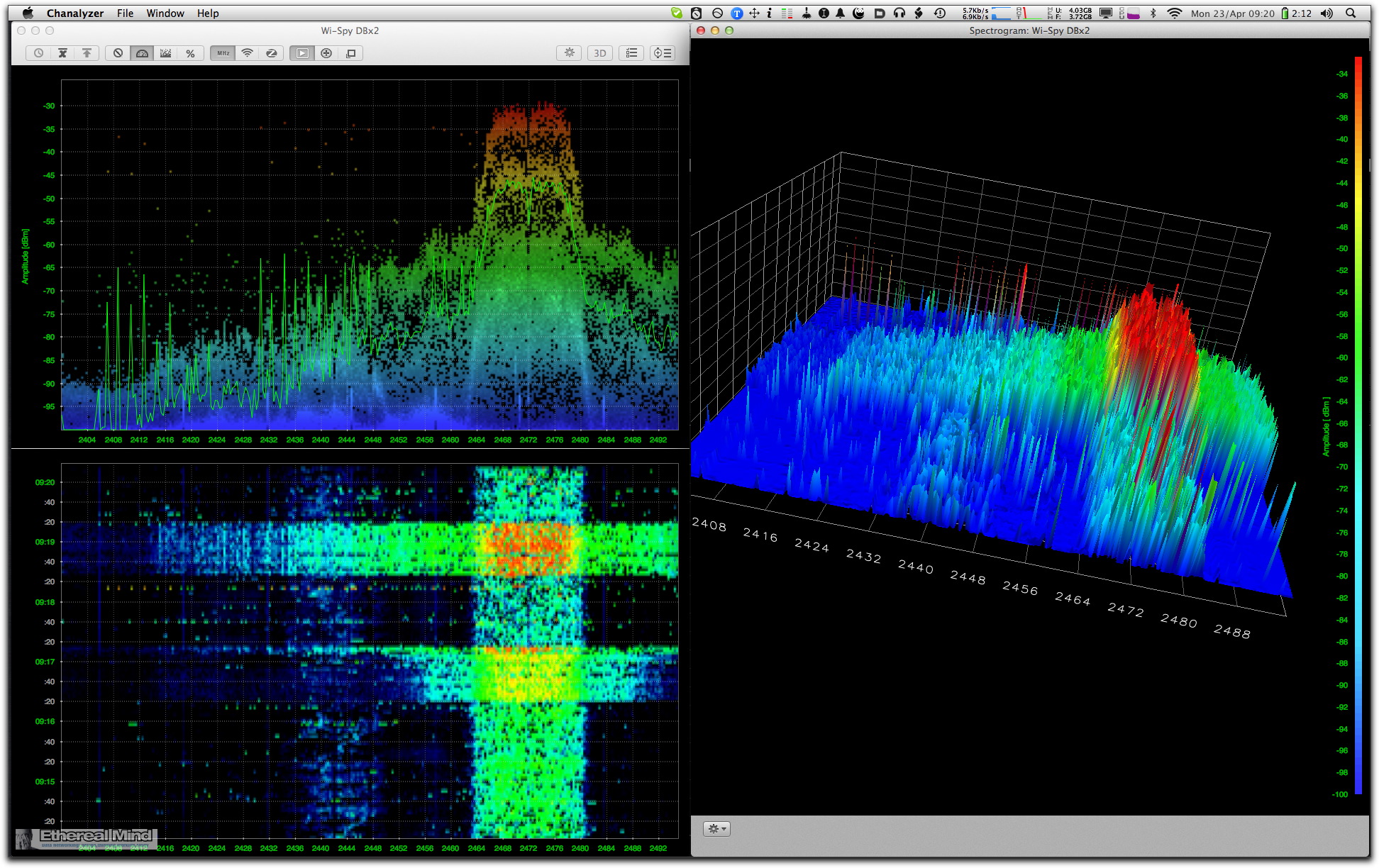The image size is (1379, 868).
Task: Switch the axis to ZigBee channels
Action: pyautogui.click(x=271, y=53)
